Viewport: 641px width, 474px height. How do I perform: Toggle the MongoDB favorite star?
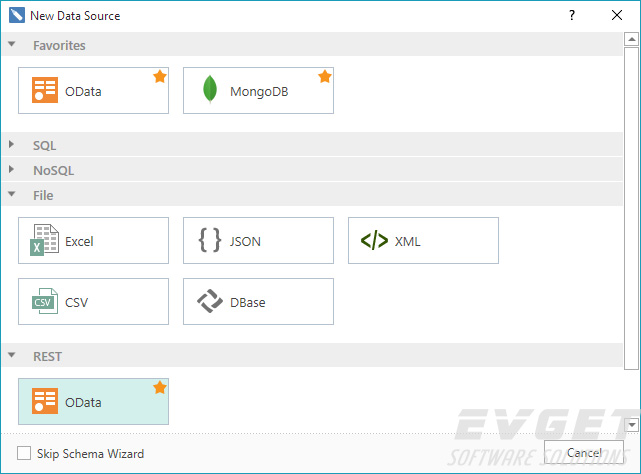coord(325,76)
